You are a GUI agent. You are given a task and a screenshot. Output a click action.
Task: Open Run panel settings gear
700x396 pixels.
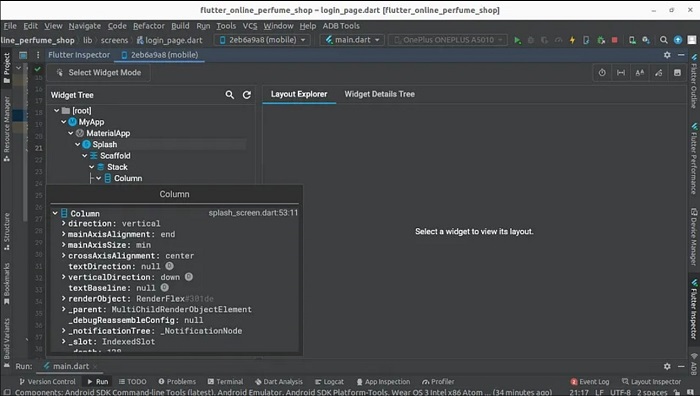pos(667,366)
